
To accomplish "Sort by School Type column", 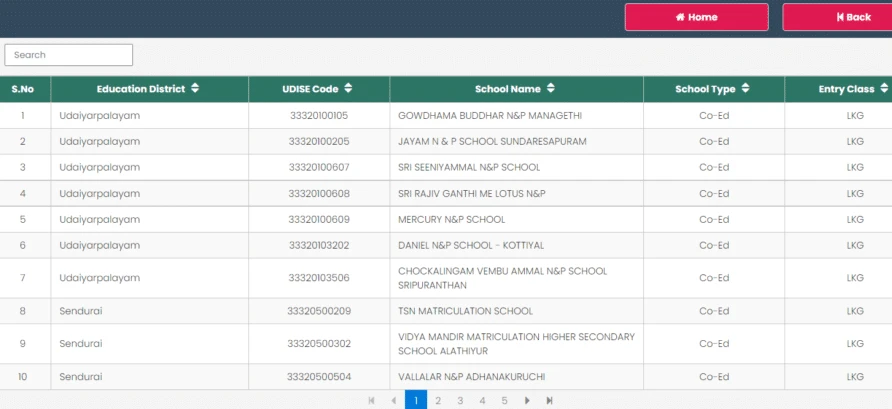I will [745, 89].
